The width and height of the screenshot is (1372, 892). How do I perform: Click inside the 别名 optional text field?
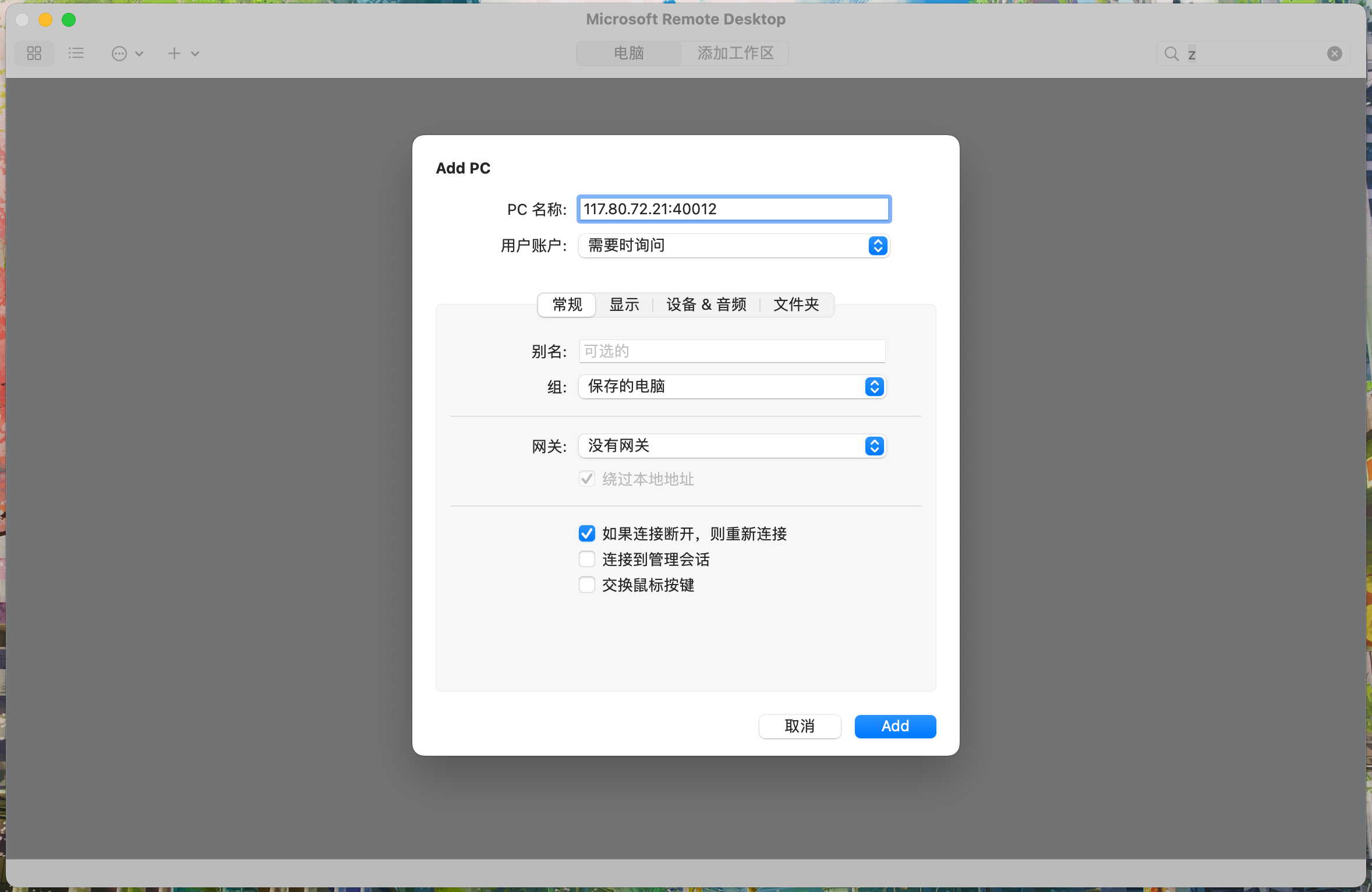731,351
